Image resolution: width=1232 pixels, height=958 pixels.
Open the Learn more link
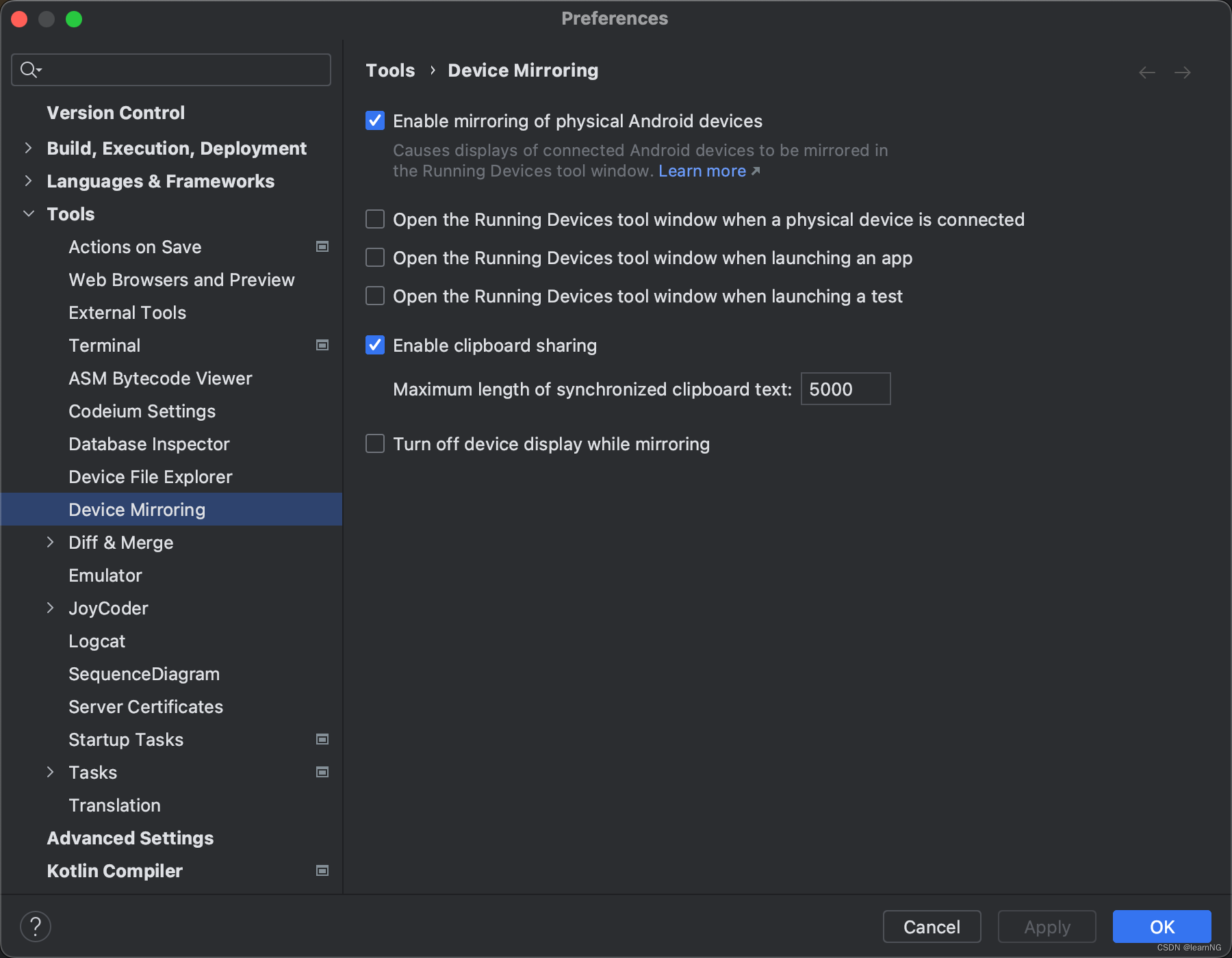coord(702,171)
